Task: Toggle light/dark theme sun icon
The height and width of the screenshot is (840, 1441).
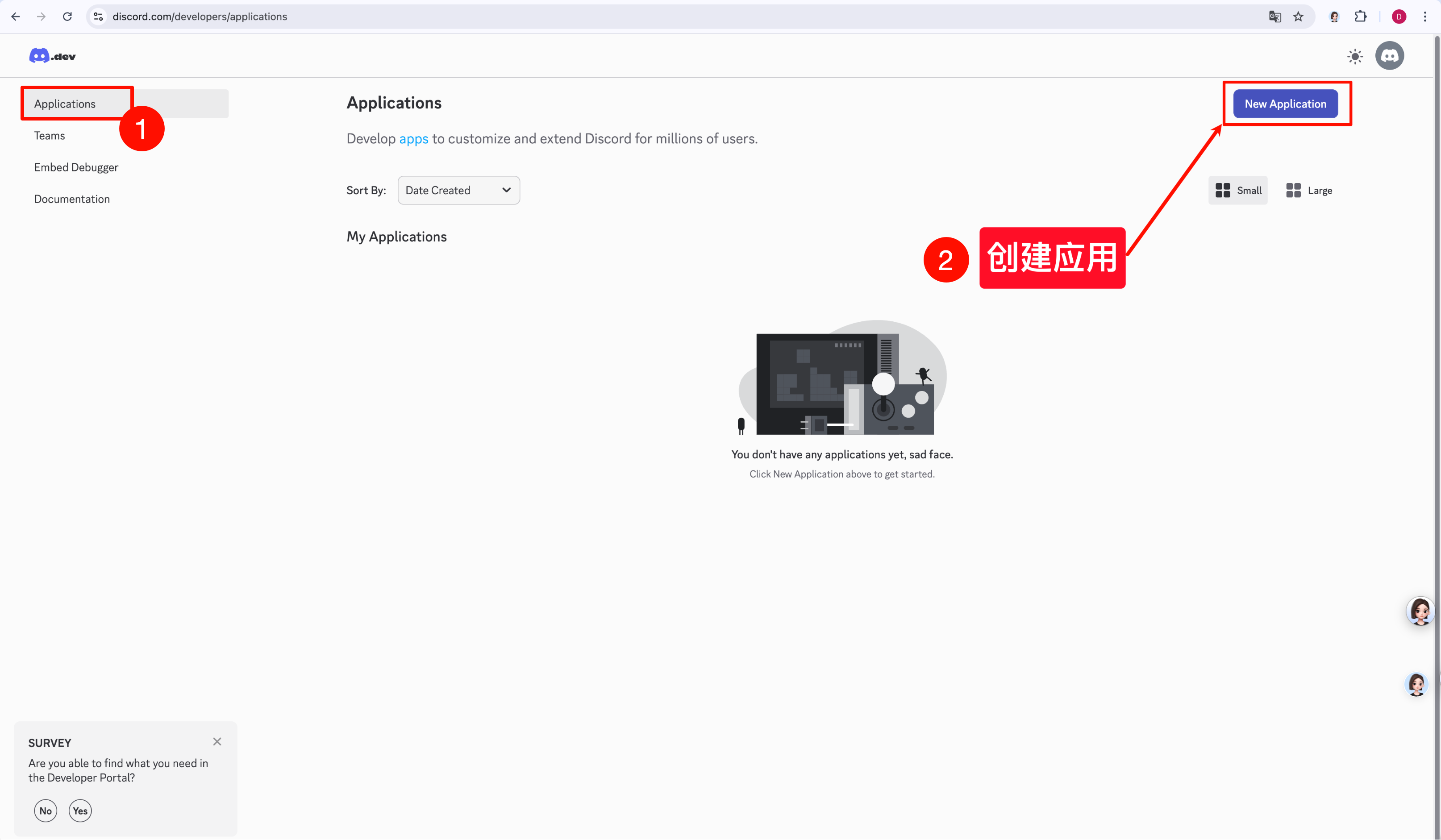Action: pos(1355,56)
